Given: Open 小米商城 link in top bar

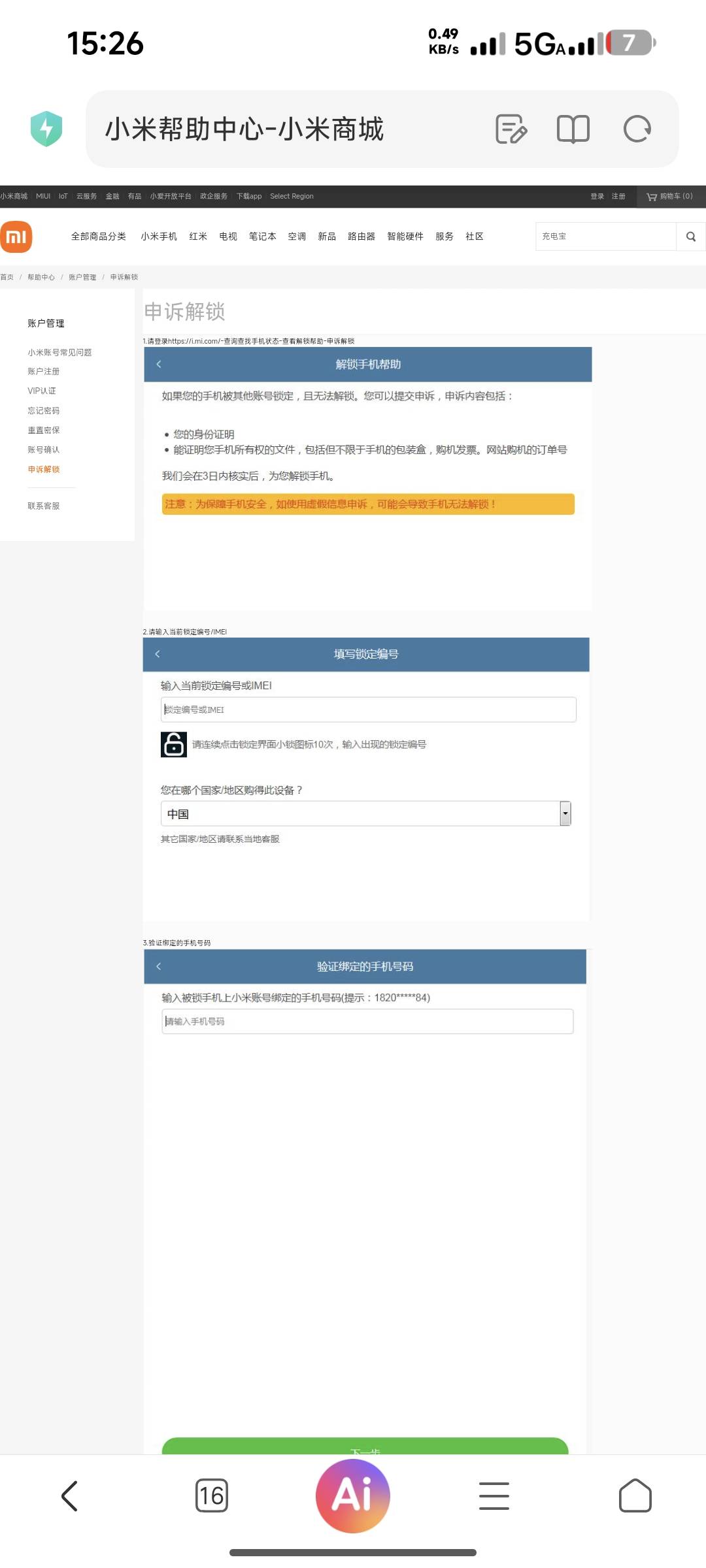Looking at the screenshot, I should click(x=14, y=196).
